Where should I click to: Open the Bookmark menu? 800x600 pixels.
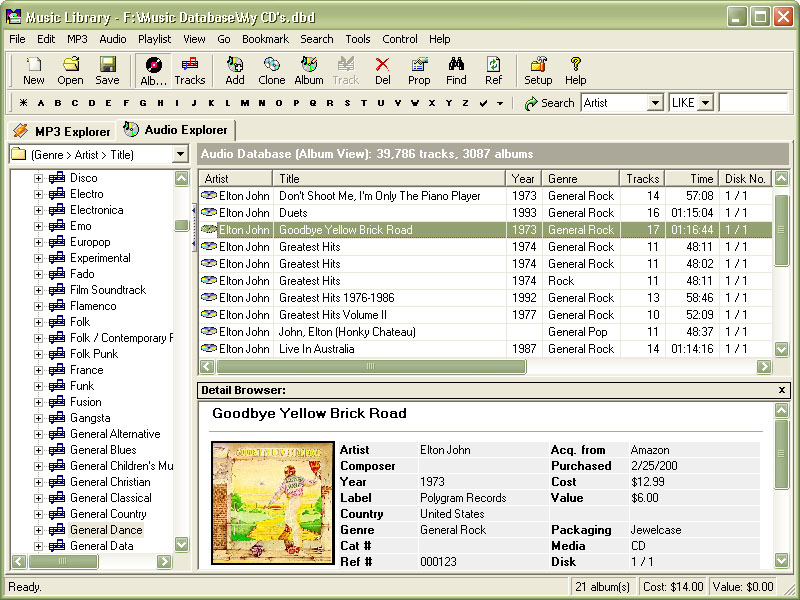pyautogui.click(x=265, y=39)
